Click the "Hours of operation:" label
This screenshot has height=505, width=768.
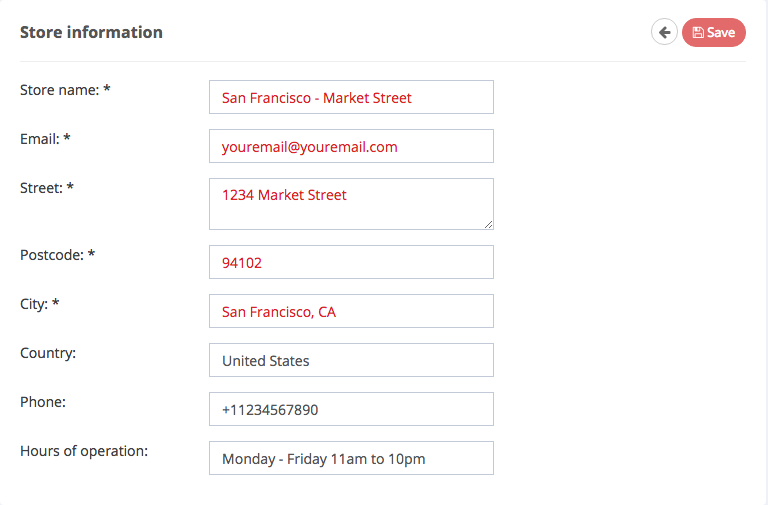[x=84, y=451]
